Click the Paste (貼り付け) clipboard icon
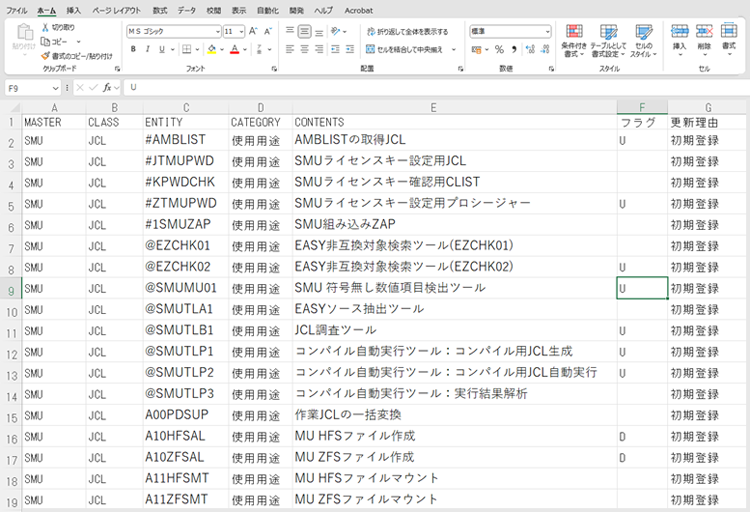The image size is (750, 512). (24, 33)
